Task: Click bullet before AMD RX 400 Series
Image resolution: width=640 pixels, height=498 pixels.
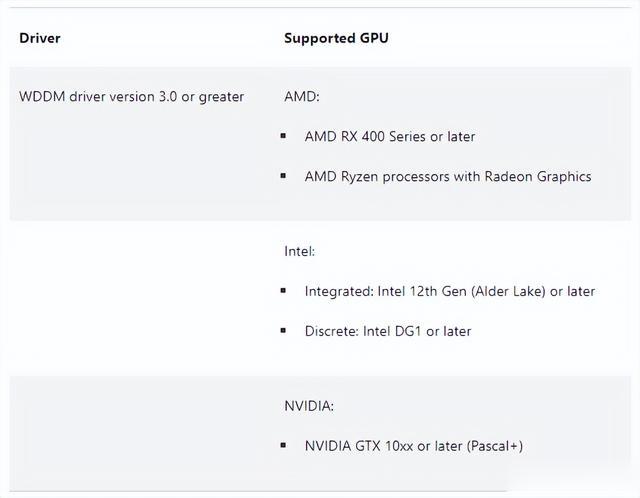Action: click(283, 136)
